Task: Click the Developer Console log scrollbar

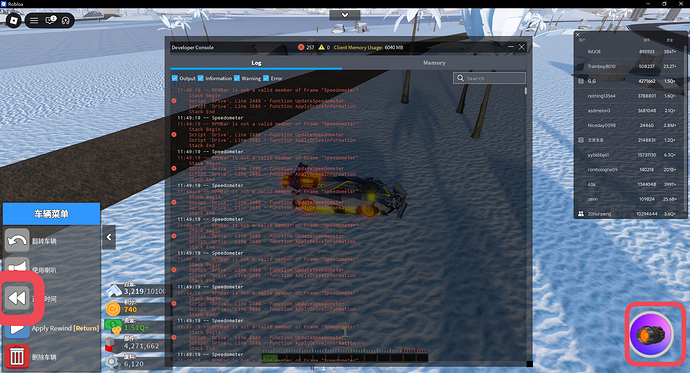Action: [x=525, y=91]
